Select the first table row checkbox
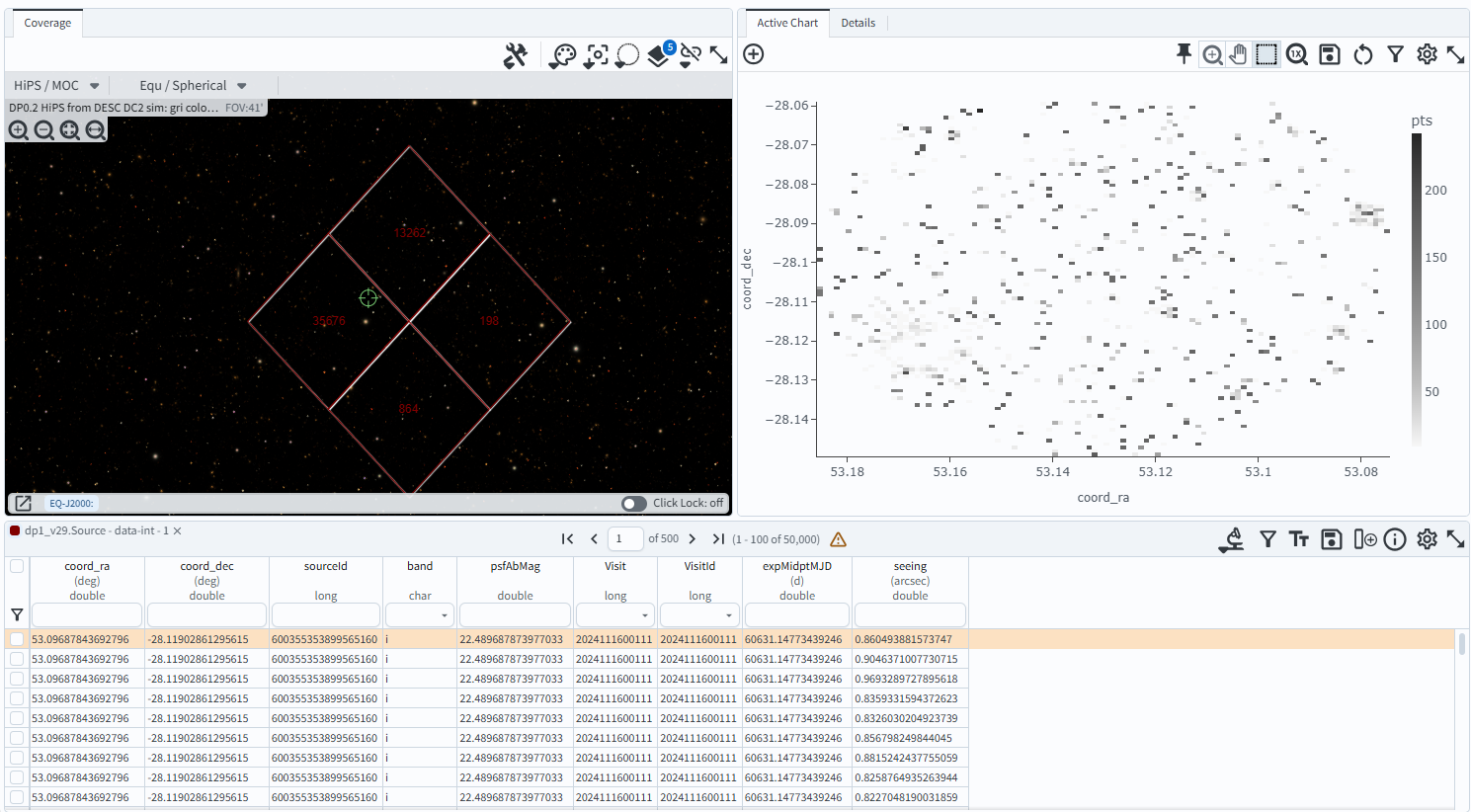Viewport: 1471px width, 812px height. [x=17, y=640]
